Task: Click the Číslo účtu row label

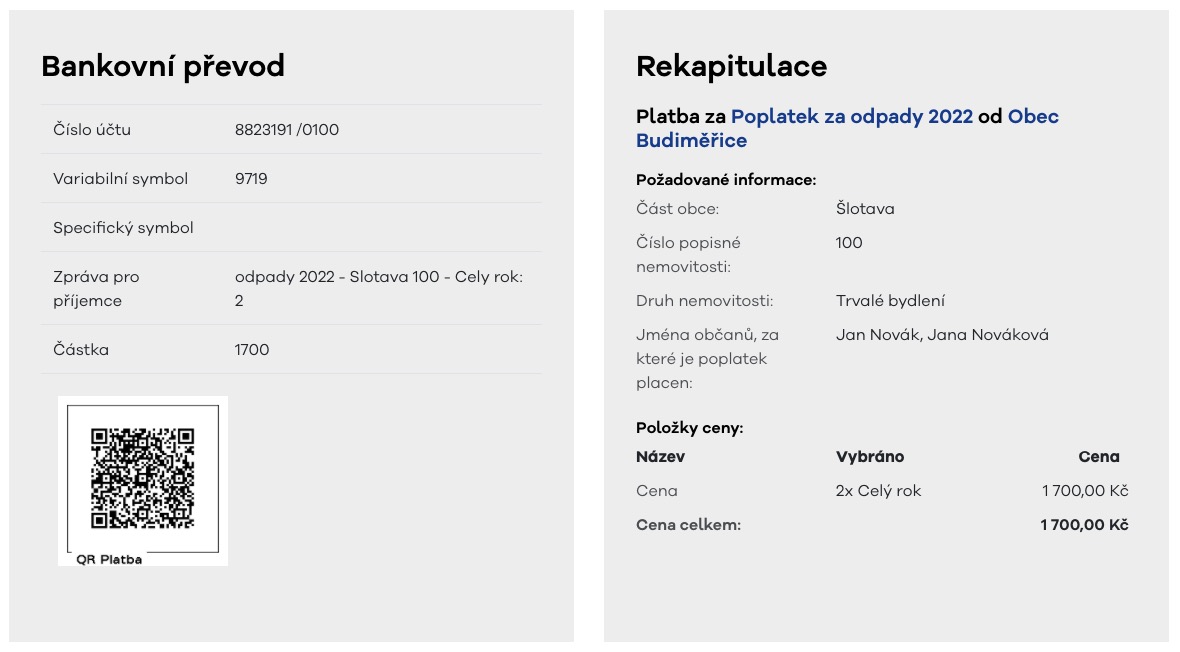Action: pos(92,130)
